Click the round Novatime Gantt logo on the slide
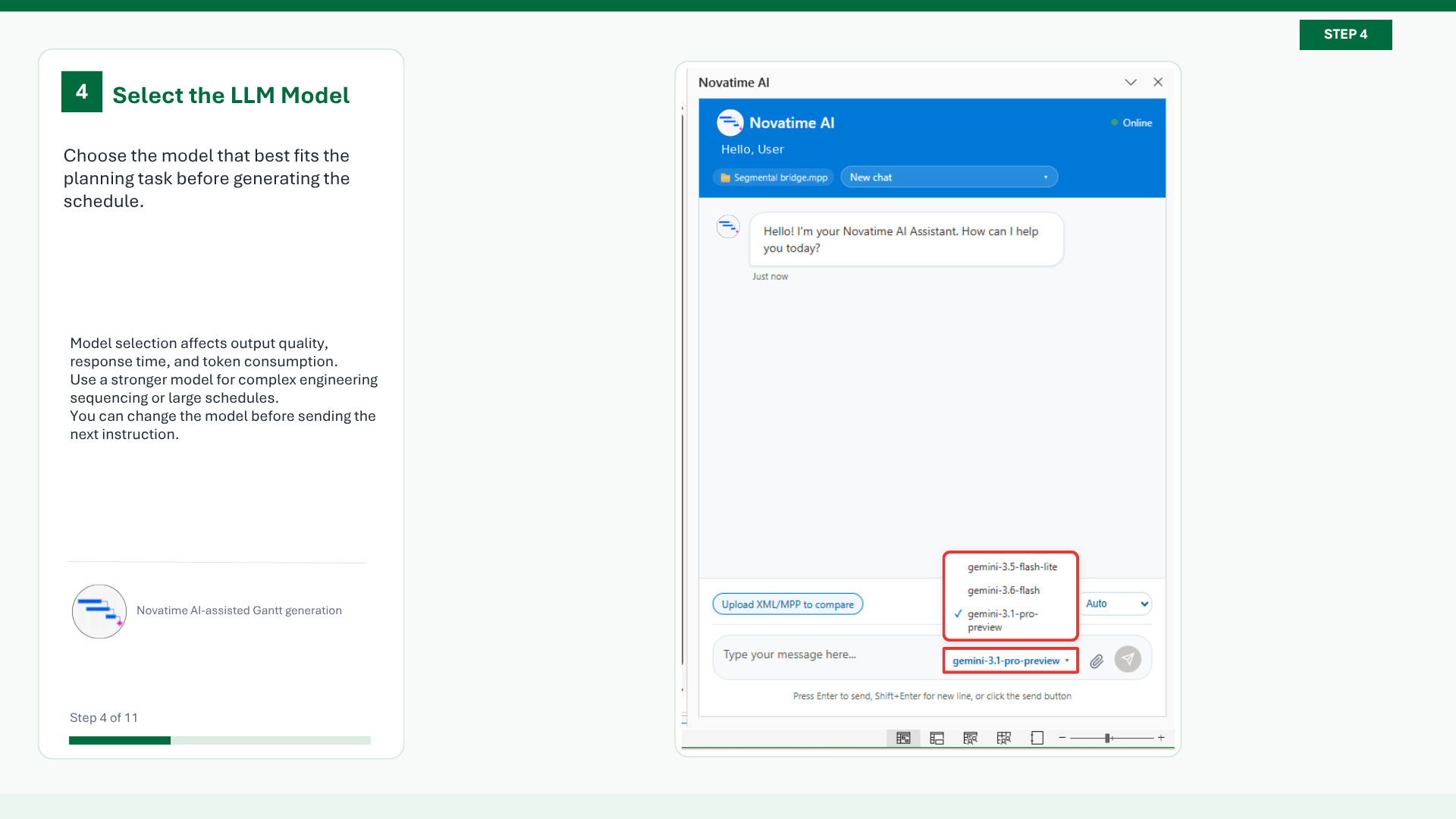Screen dimensions: 1456x819 tap(99, 611)
